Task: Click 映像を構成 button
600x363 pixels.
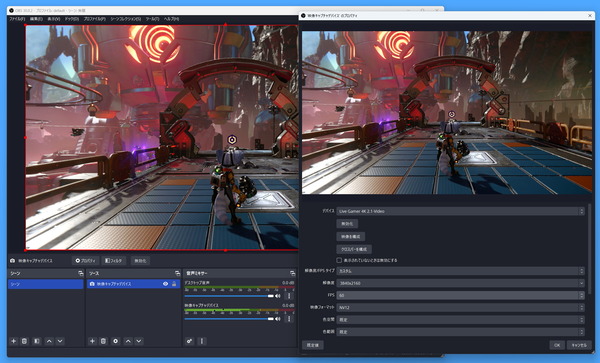Action: tap(351, 237)
